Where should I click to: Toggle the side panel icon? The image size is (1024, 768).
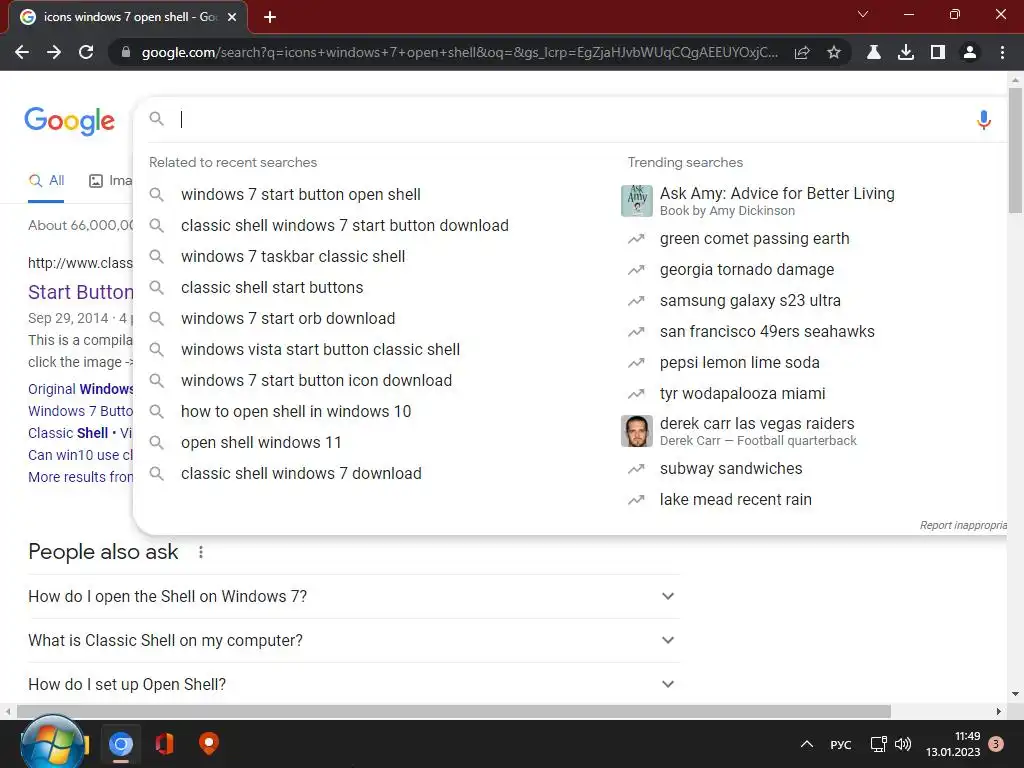pos(938,52)
